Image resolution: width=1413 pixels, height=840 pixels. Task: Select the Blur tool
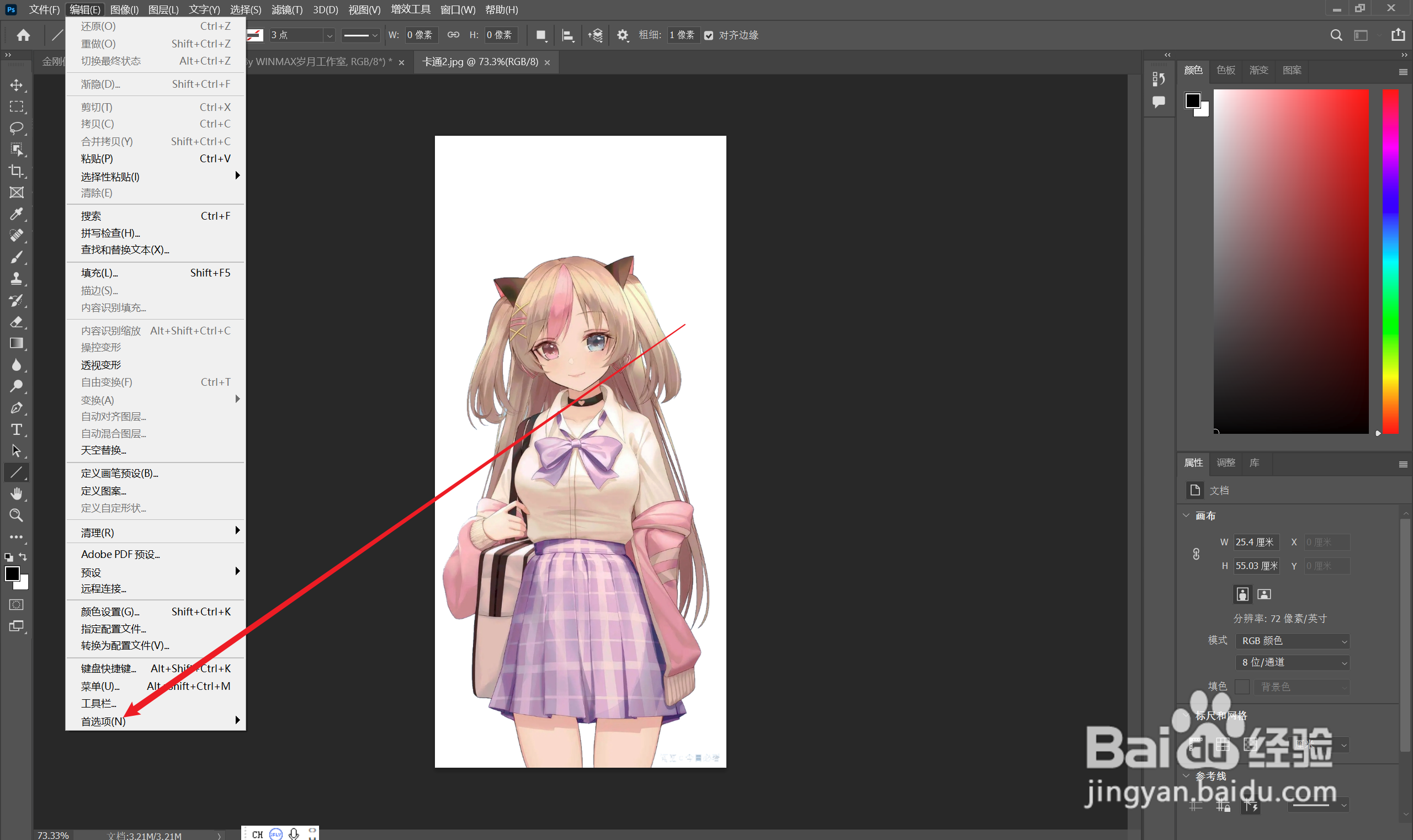click(x=17, y=364)
